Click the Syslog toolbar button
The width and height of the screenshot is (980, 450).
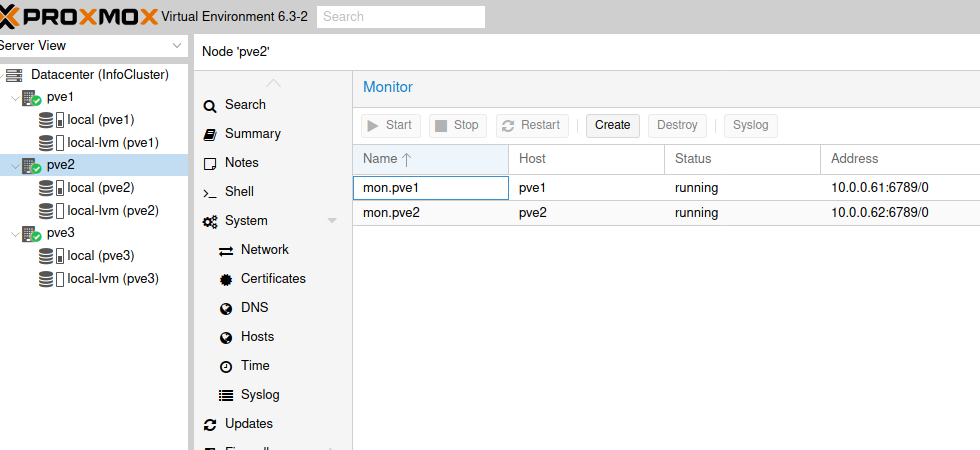[751, 125]
